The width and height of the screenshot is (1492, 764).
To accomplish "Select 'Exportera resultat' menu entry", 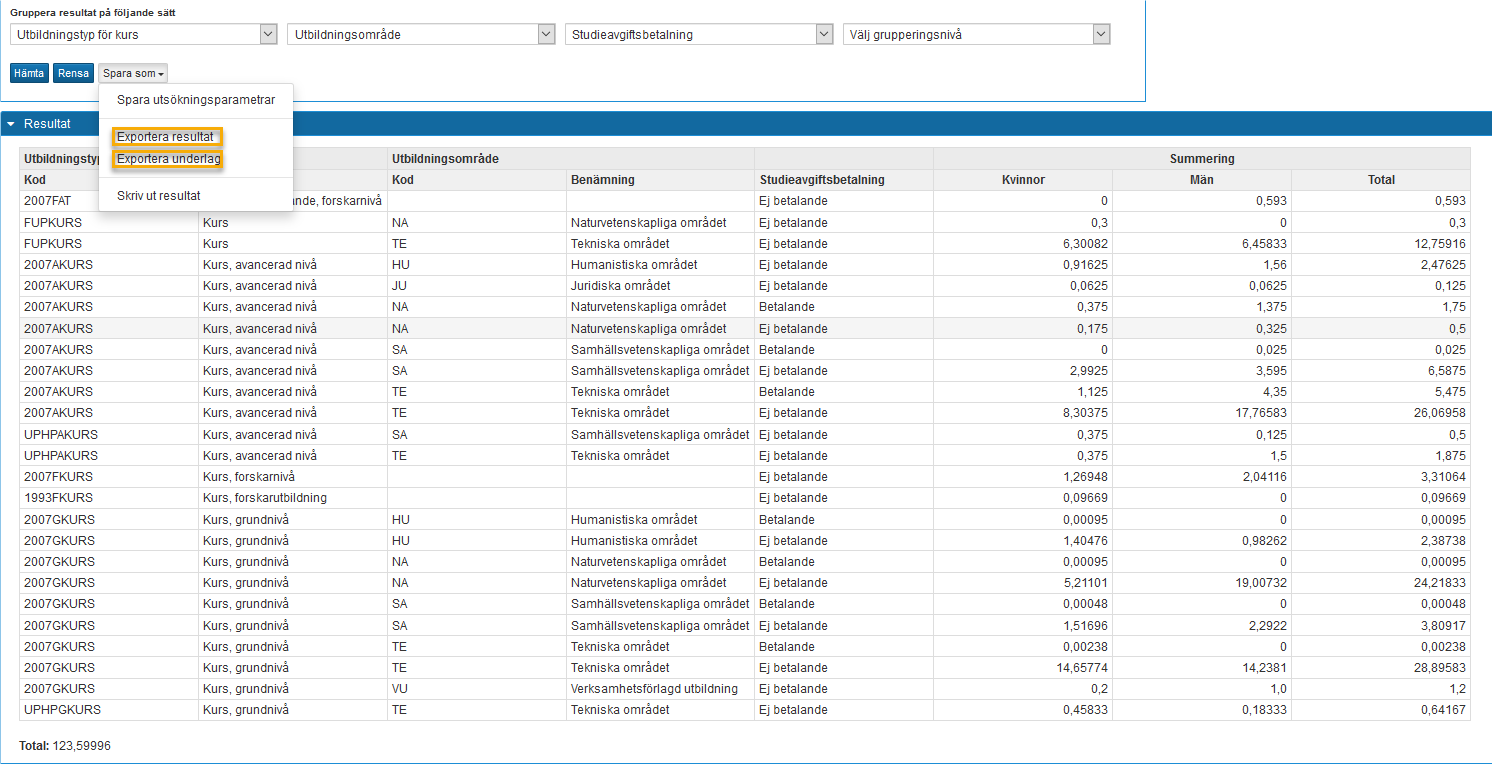I will pos(166,137).
